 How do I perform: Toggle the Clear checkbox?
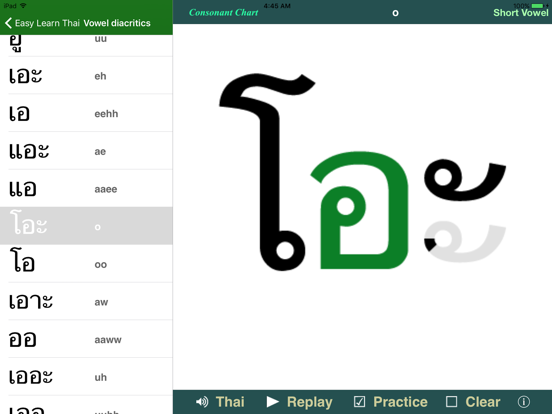tap(451, 402)
